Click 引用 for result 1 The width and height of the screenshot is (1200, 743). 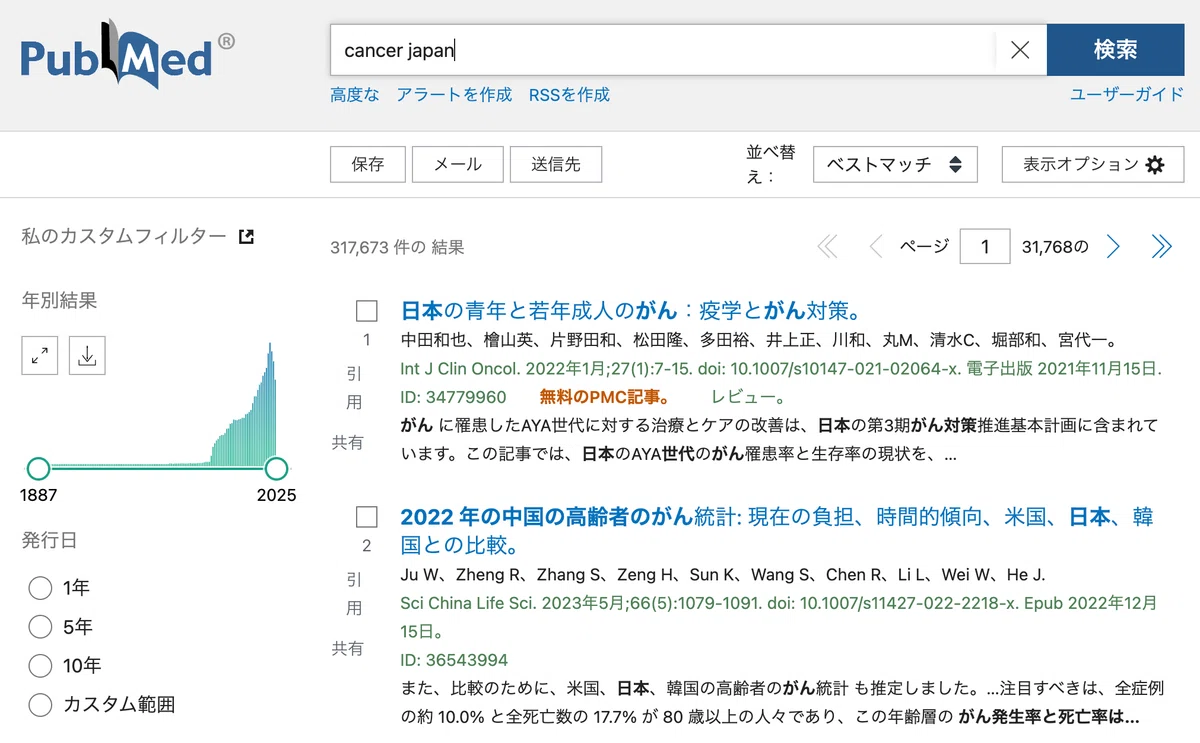point(355,387)
